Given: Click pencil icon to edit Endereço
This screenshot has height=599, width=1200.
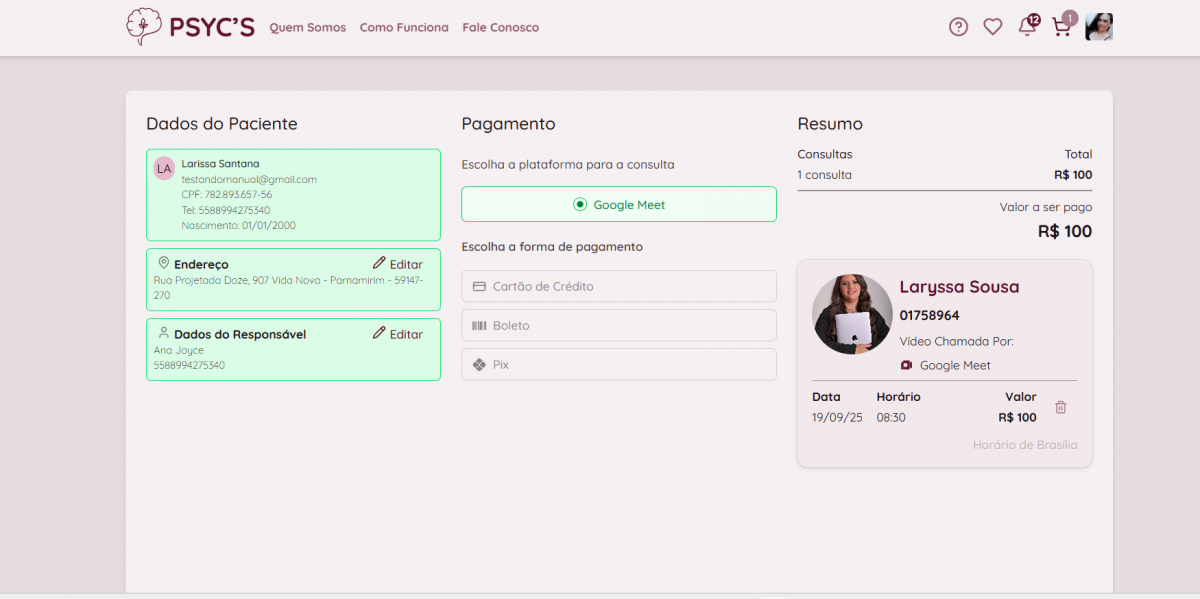Looking at the screenshot, I should 379,263.
